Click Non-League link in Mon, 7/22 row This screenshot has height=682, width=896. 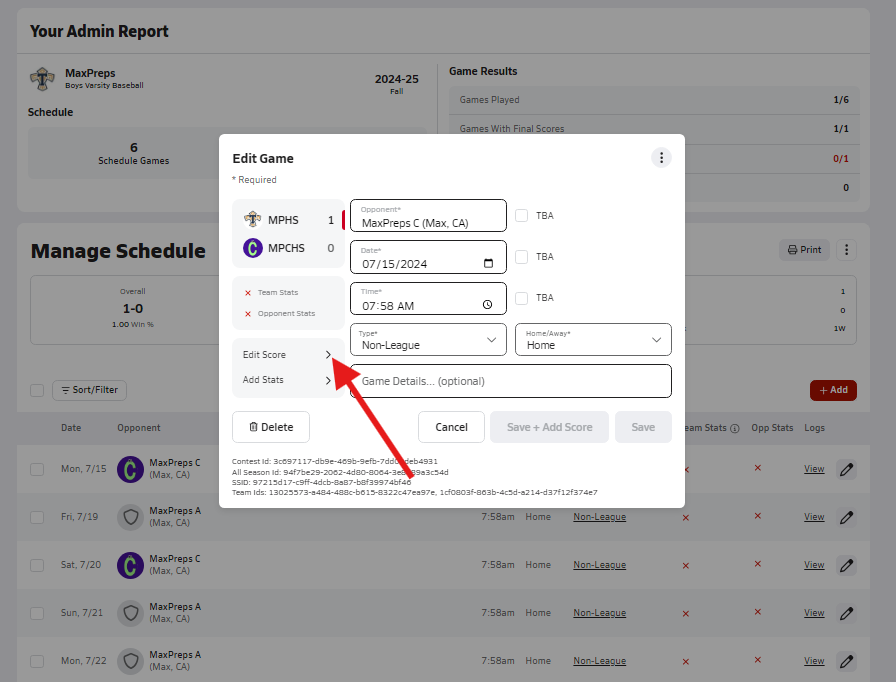[x=599, y=661]
